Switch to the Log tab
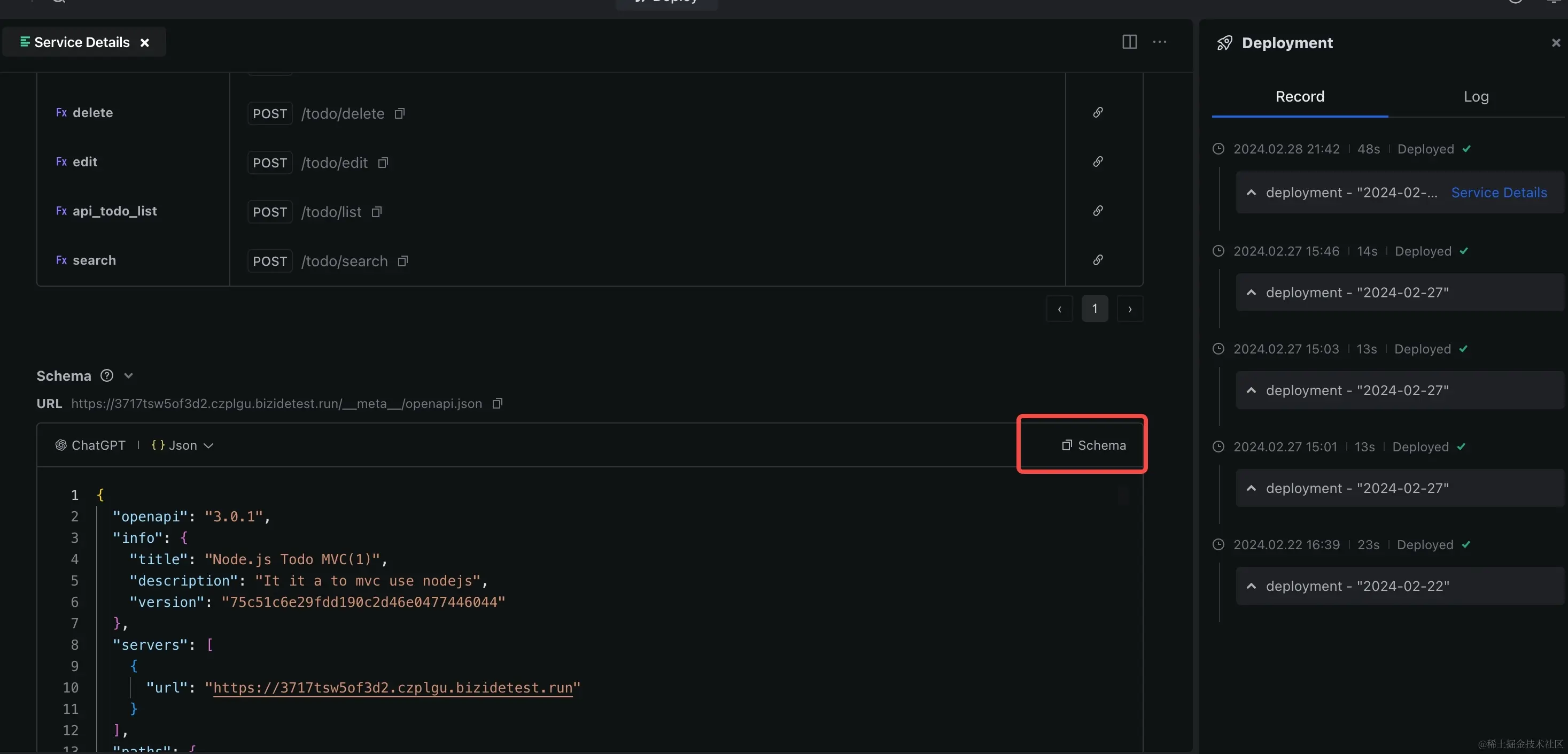The height and width of the screenshot is (754, 1568). click(1476, 96)
